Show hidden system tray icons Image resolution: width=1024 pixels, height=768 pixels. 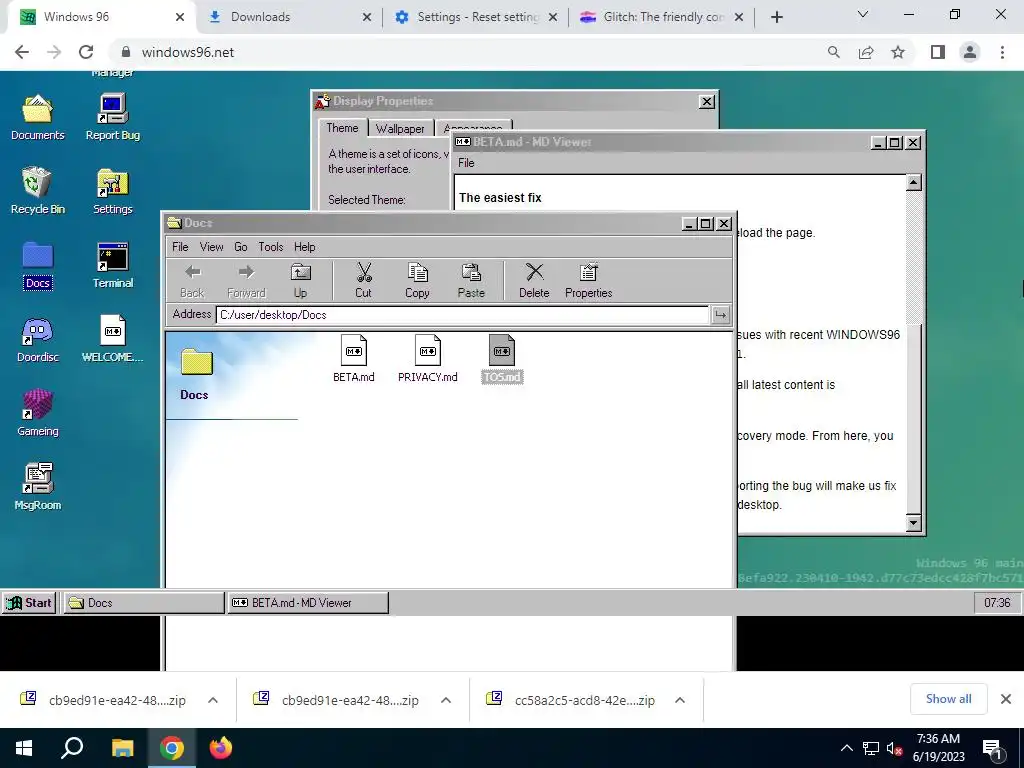coord(846,748)
